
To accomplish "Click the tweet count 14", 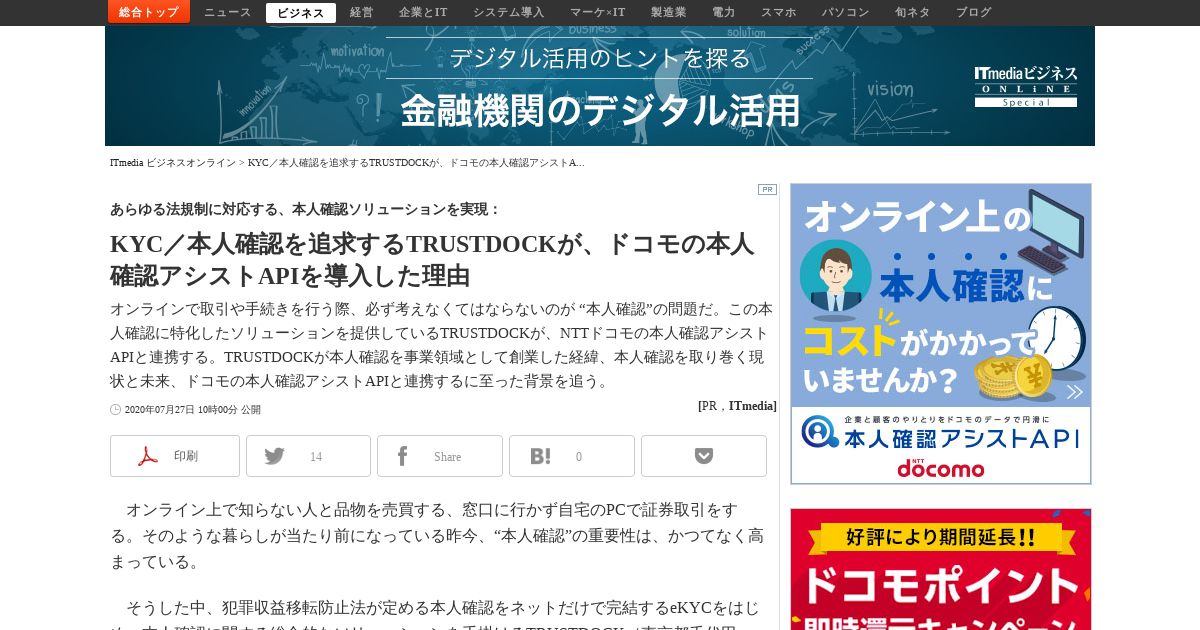I will [x=316, y=457].
